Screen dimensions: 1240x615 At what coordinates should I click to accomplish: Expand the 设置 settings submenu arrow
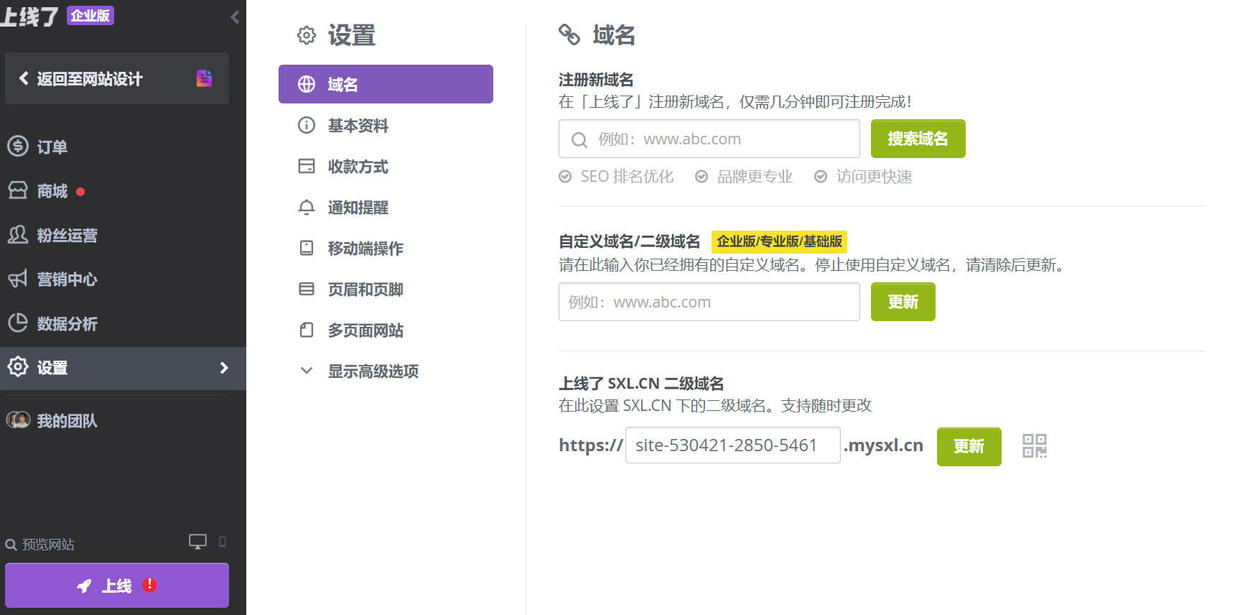click(x=225, y=368)
